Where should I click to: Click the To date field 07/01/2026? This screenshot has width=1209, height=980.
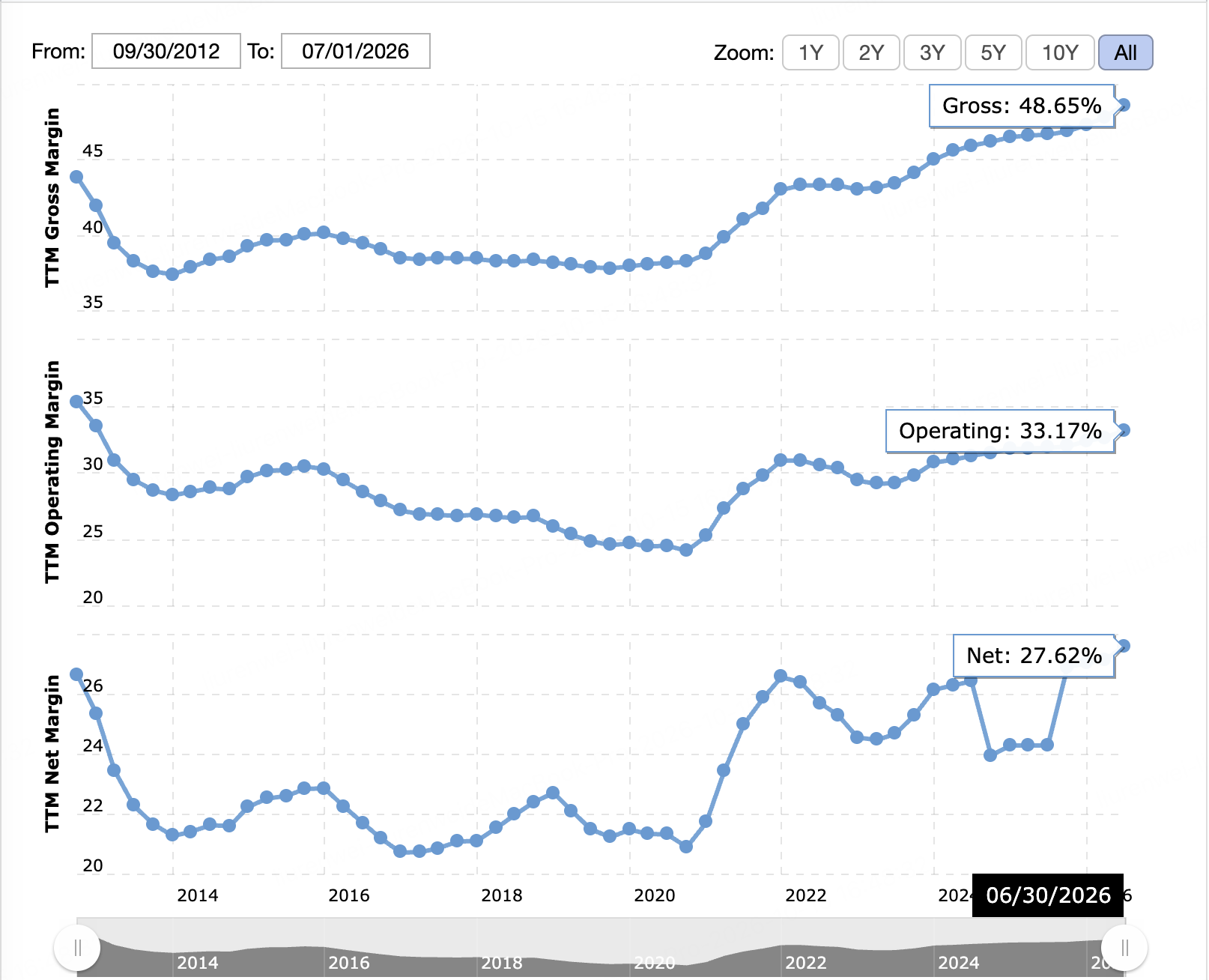(356, 51)
